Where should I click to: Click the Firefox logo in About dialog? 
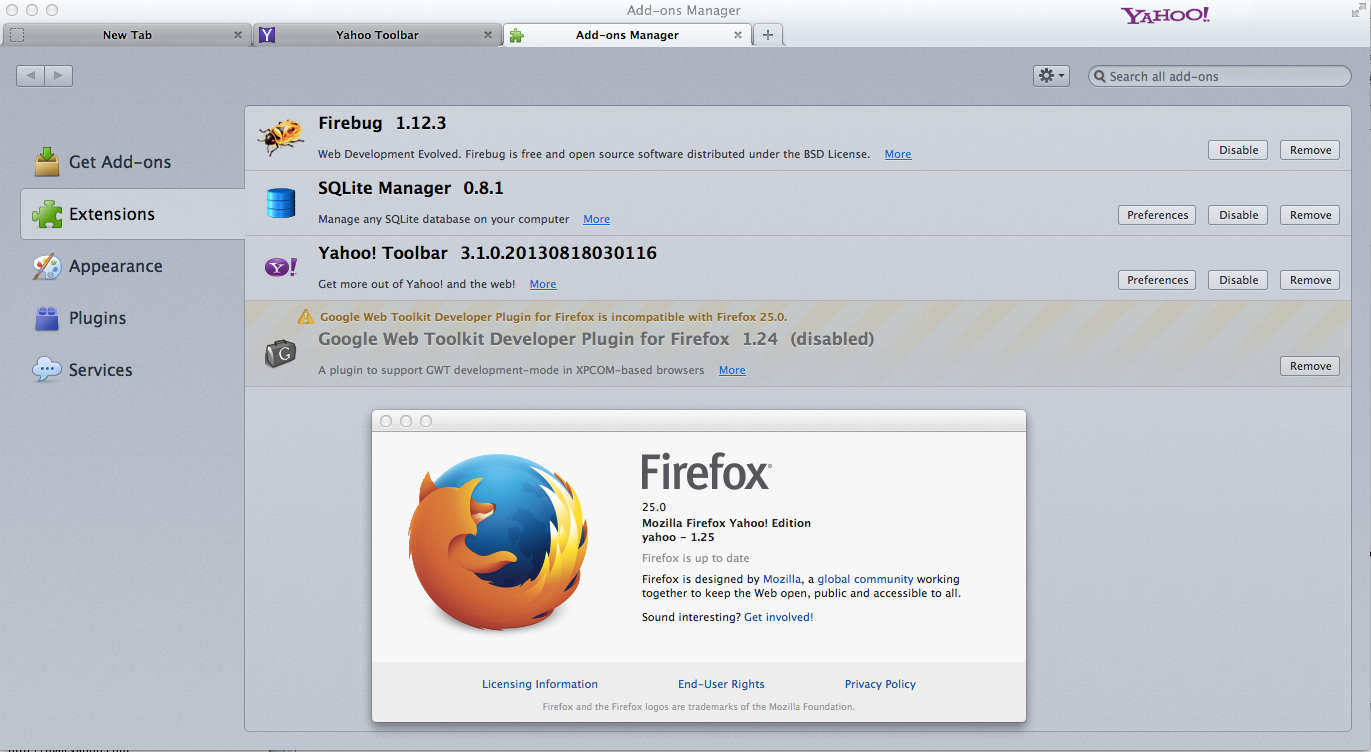coord(496,540)
